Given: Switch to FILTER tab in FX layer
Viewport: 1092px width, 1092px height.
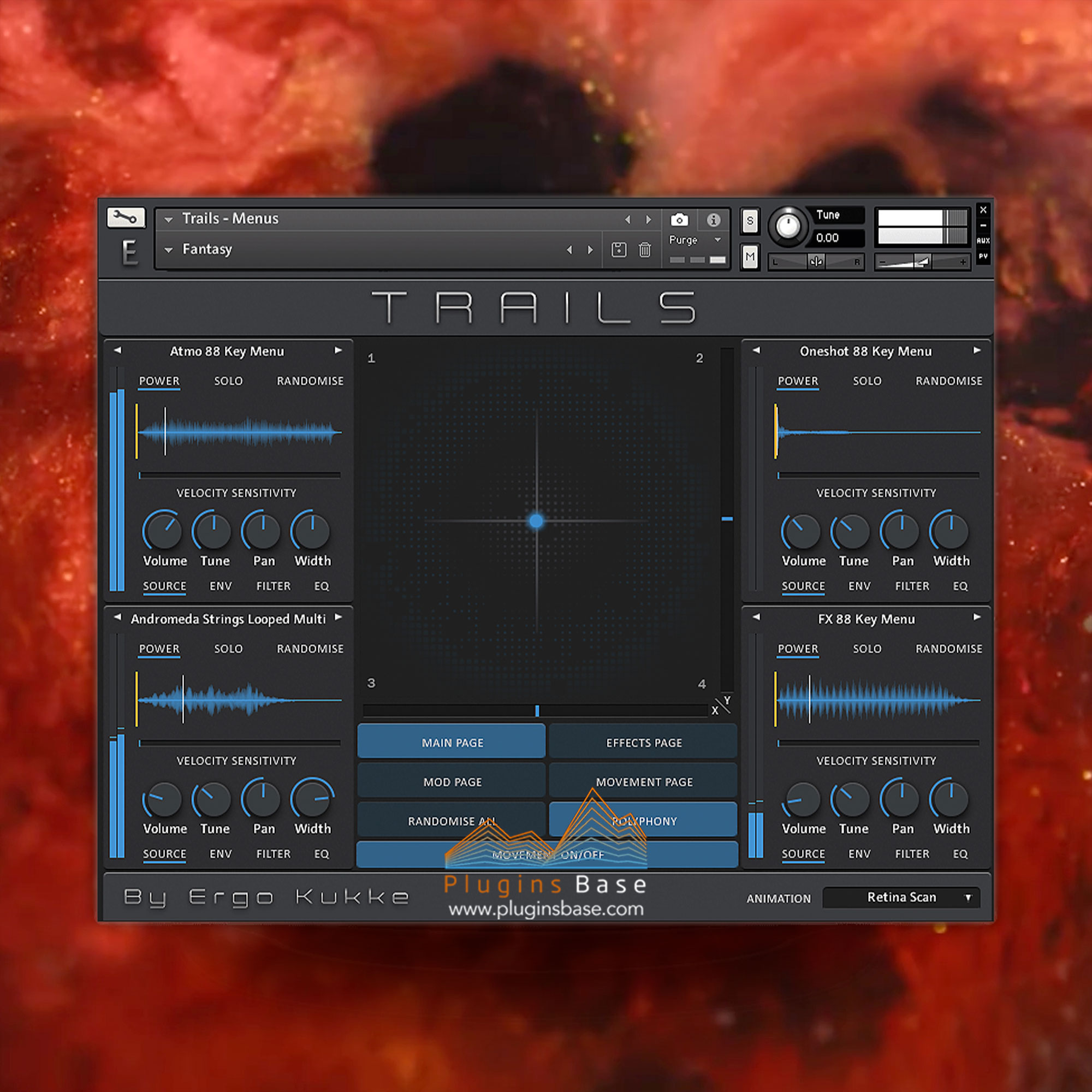Looking at the screenshot, I should click(912, 854).
